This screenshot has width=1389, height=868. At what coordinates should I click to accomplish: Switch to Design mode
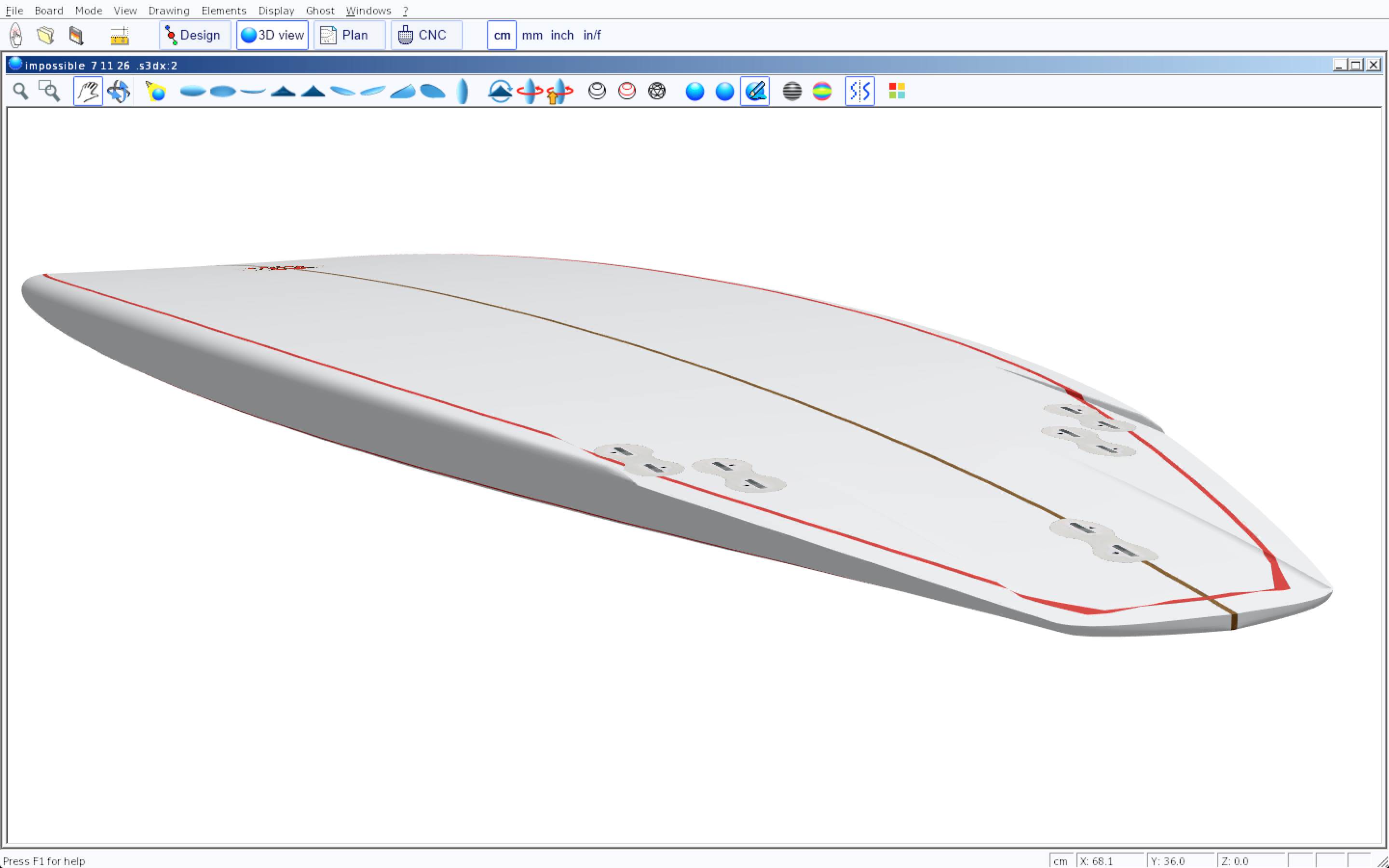[x=195, y=36]
